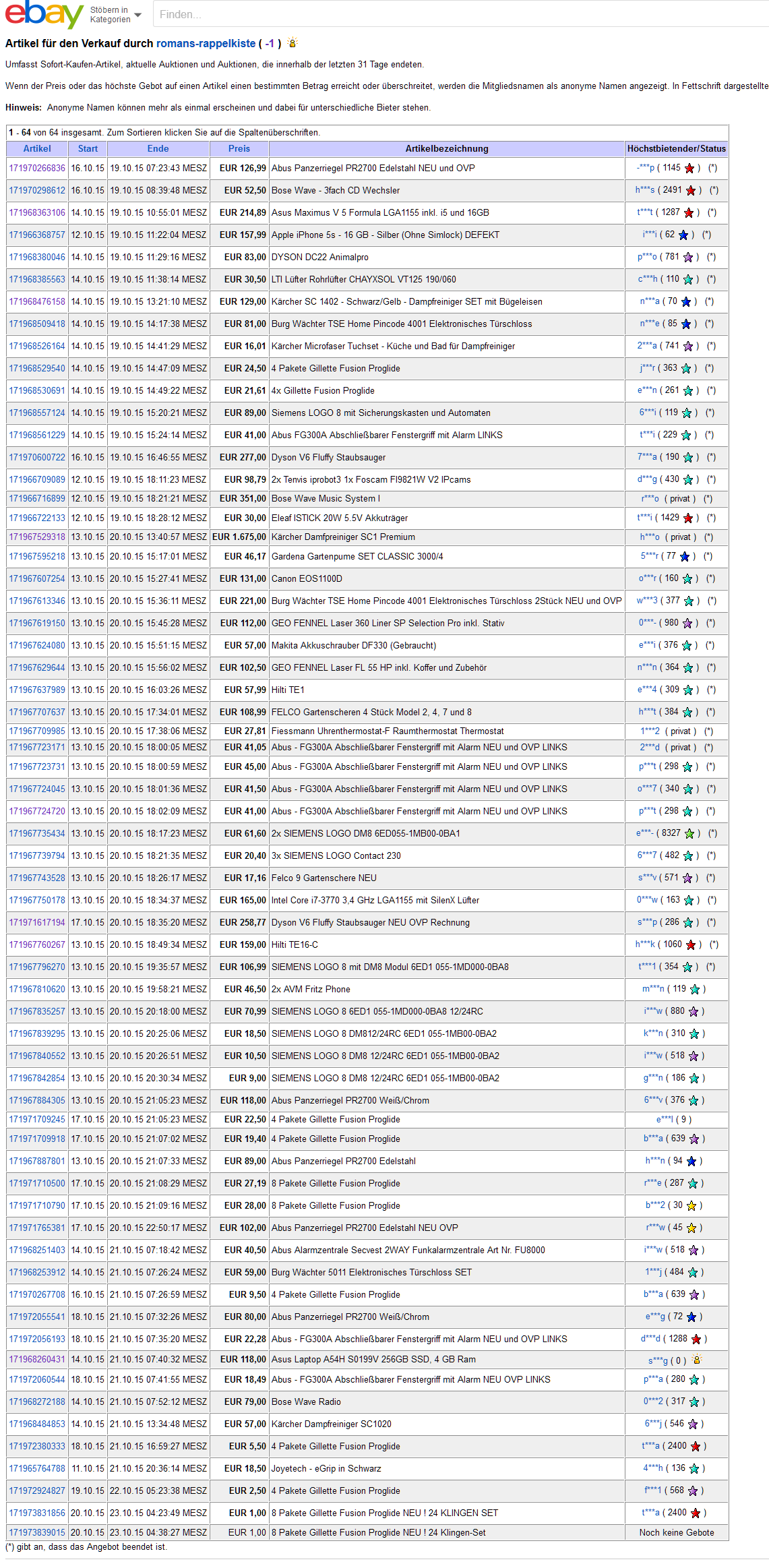Viewport: 769px width, 1568px height.
Task: Sort the table by the Ende column
Action: tap(158, 149)
